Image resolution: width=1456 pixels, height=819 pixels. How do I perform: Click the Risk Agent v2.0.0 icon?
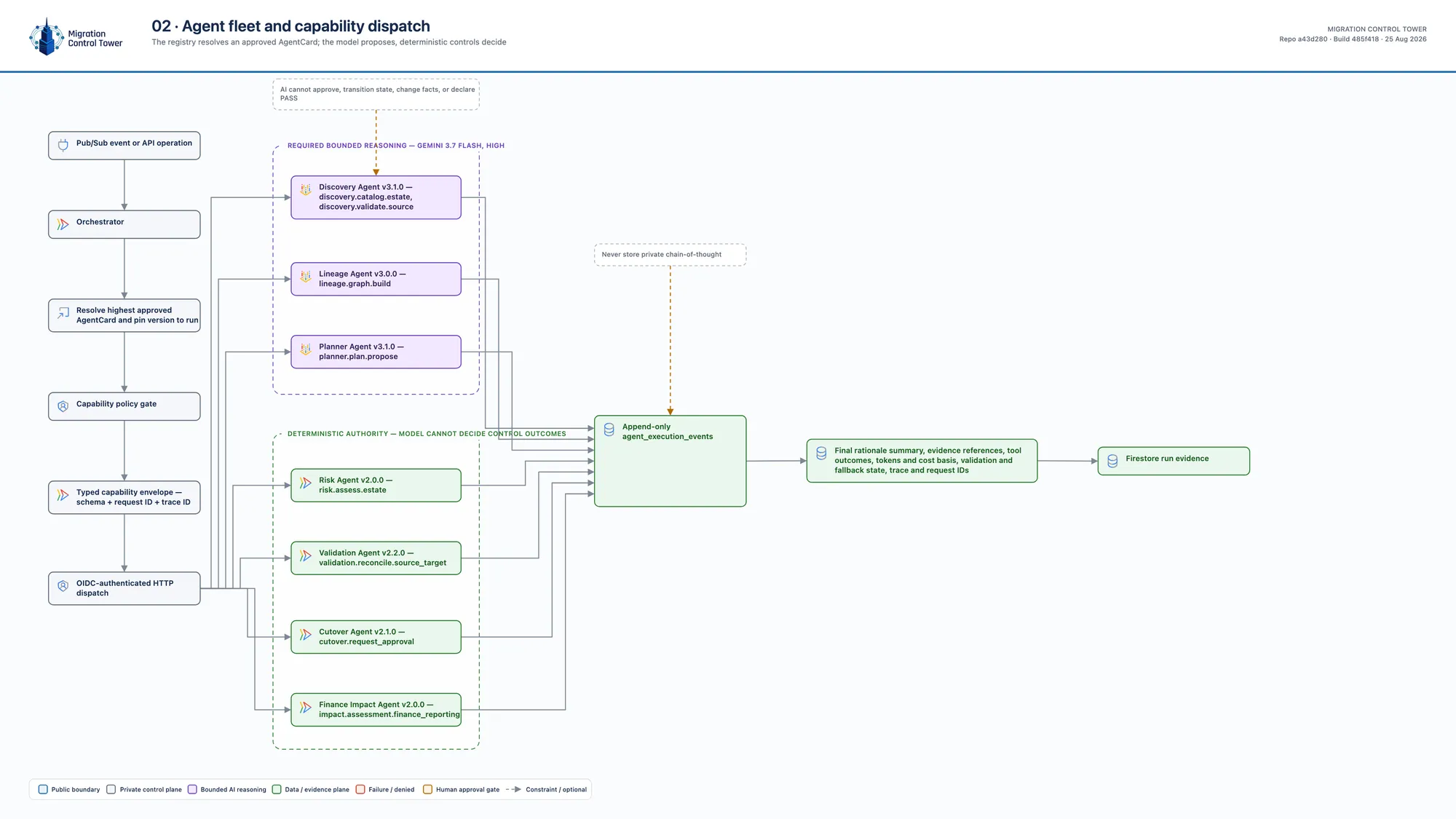(306, 483)
